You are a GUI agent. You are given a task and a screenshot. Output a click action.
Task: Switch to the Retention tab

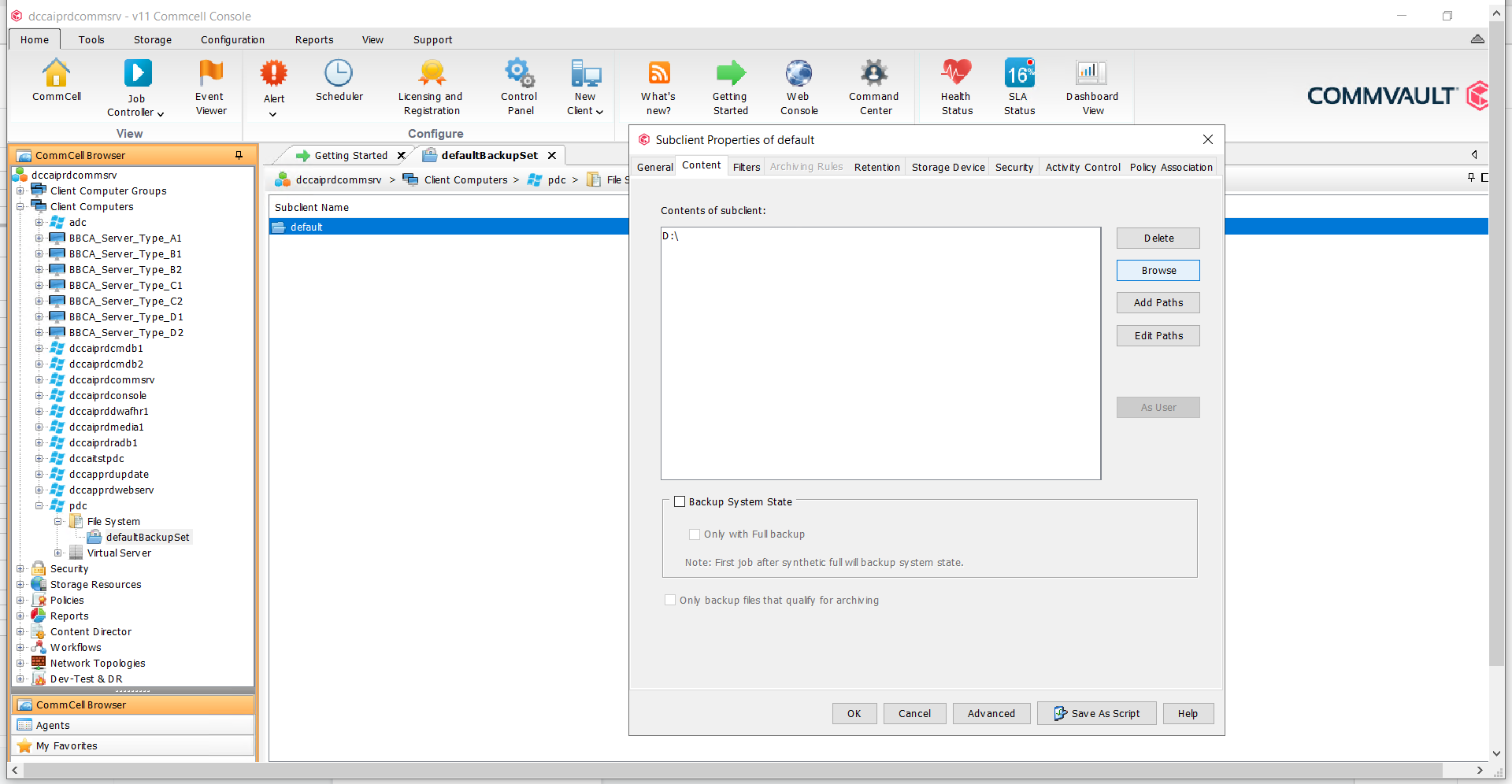click(x=876, y=167)
